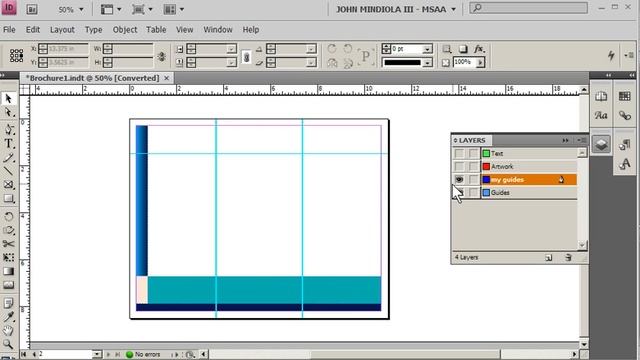Click the fx effects button
The image size is (640, 360).
click(x=479, y=49)
